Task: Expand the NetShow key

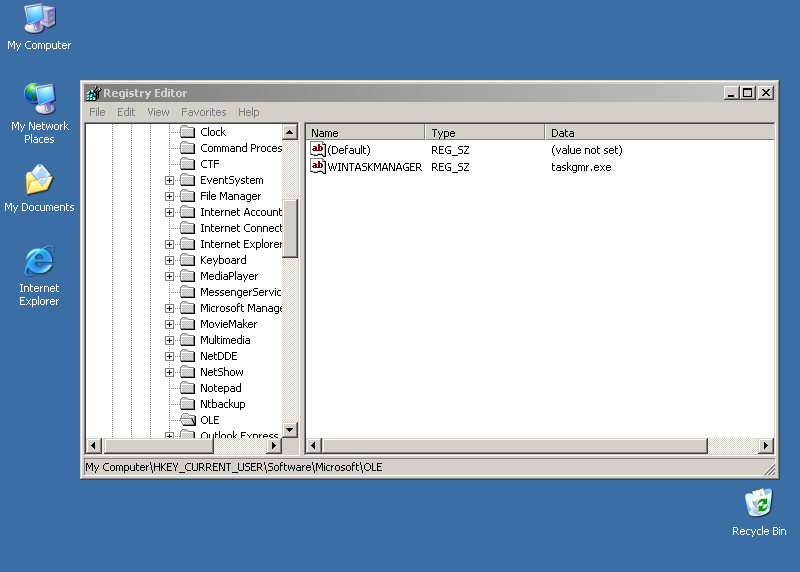Action: click(169, 372)
